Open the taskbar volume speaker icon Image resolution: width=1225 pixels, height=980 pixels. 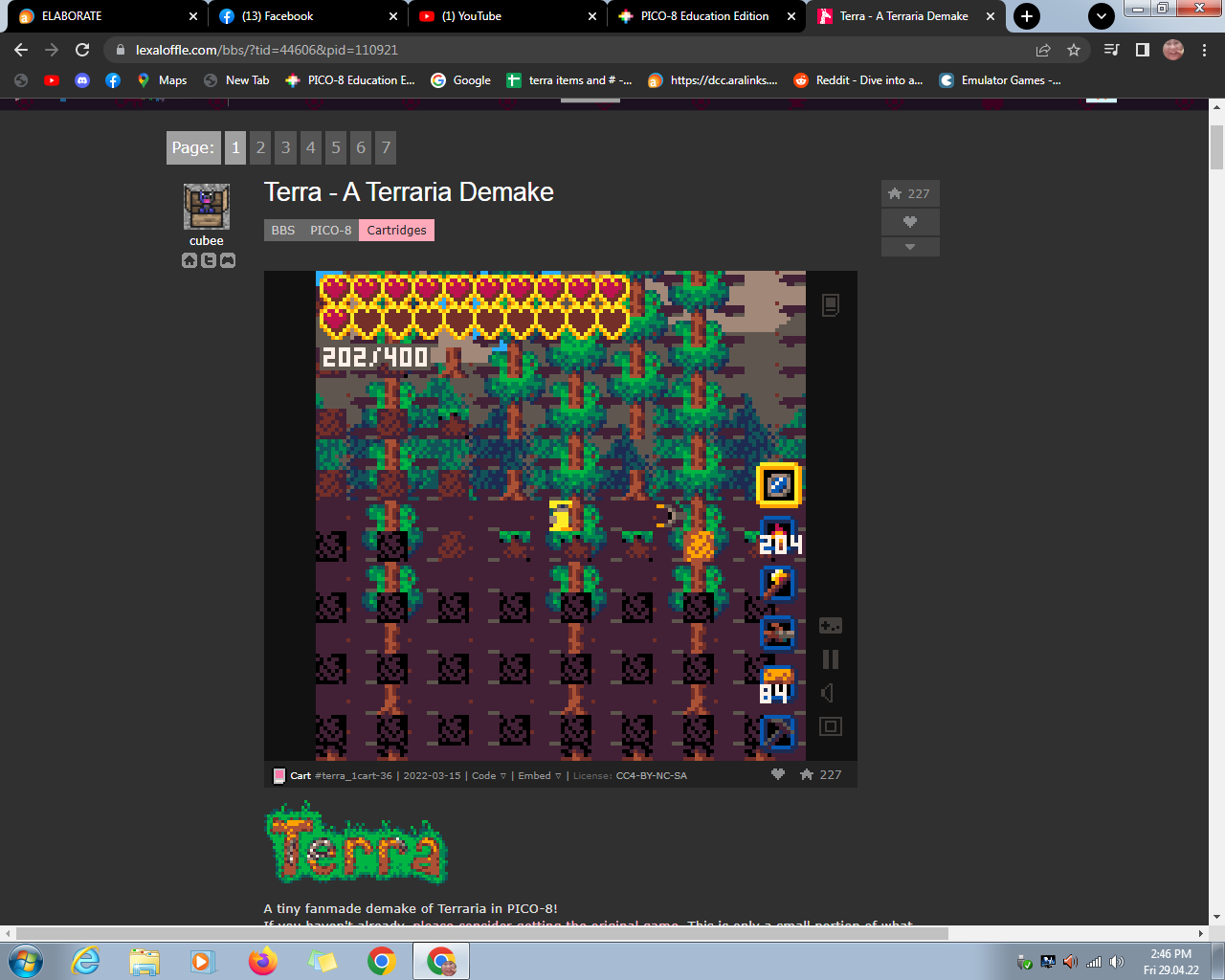tap(1116, 962)
